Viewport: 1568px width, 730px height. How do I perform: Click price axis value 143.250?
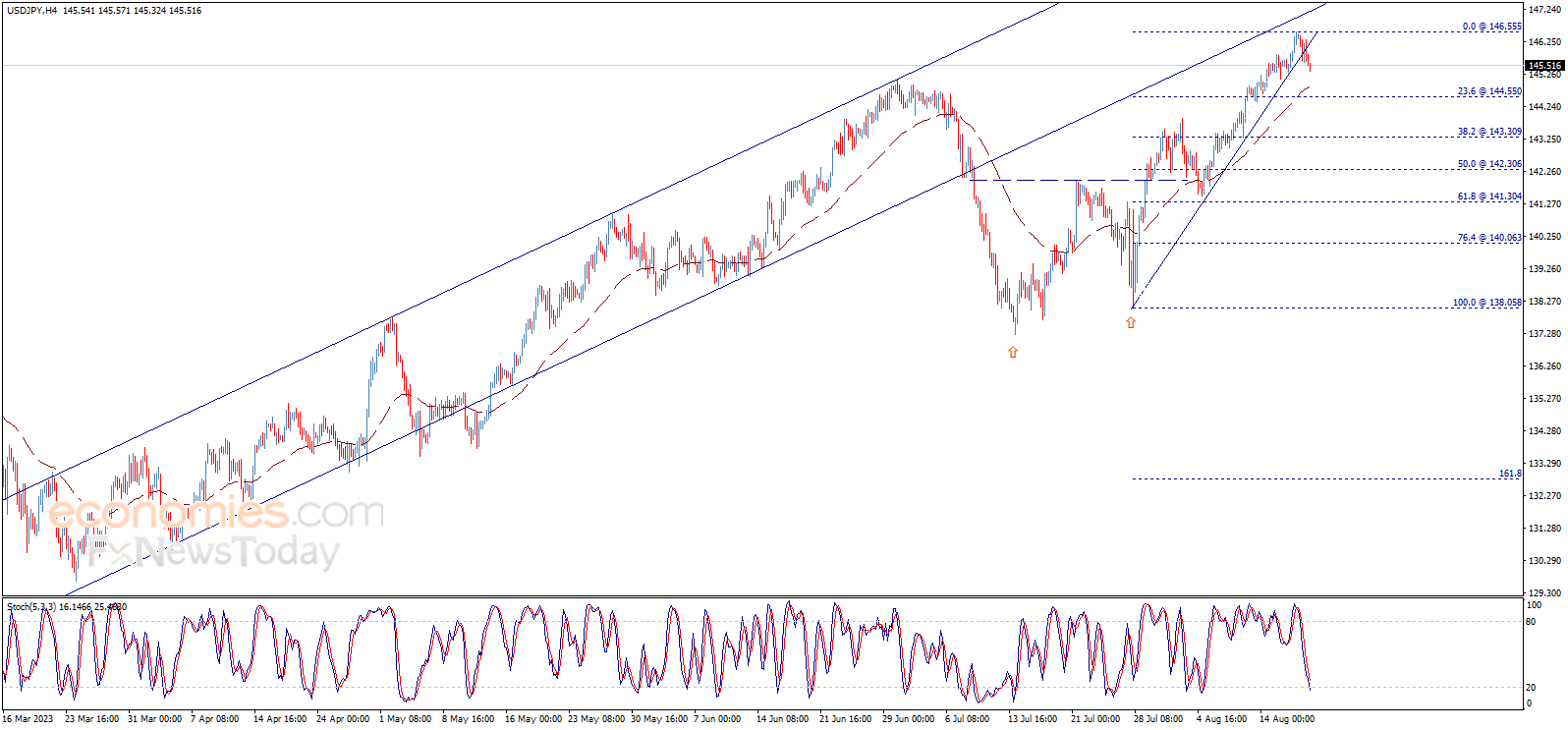point(1544,140)
